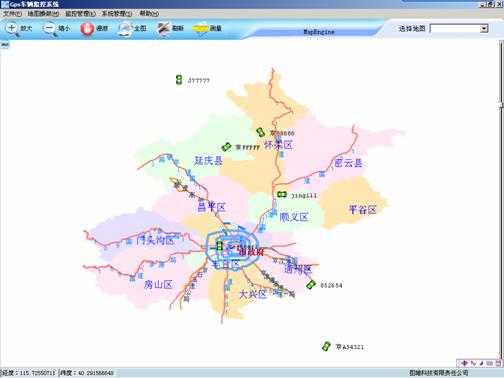The height and width of the screenshot is (378, 504).
Task: Open the 选择地图 dropdown arrow
Action: coord(484,29)
